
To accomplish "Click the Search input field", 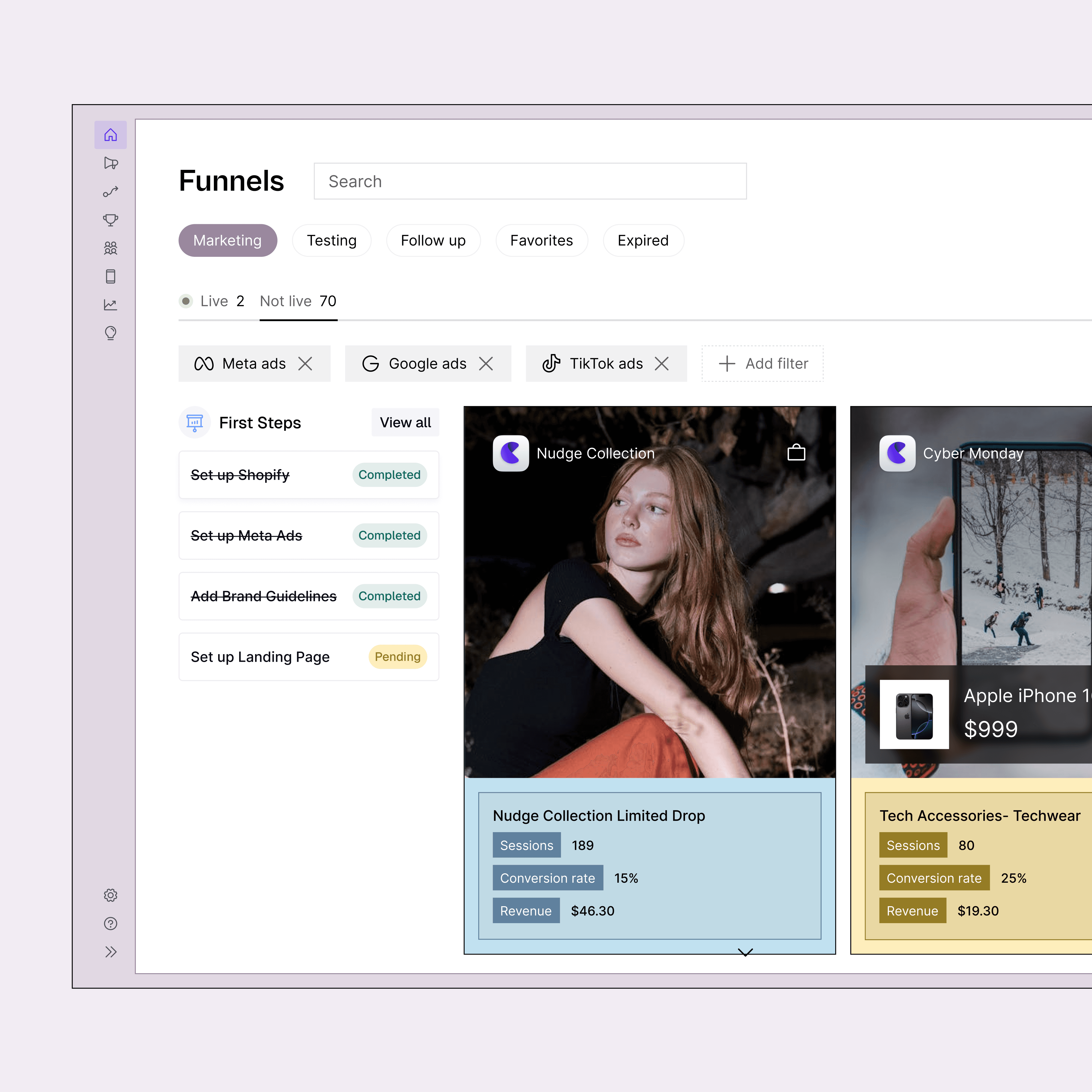I will pyautogui.click(x=530, y=181).
